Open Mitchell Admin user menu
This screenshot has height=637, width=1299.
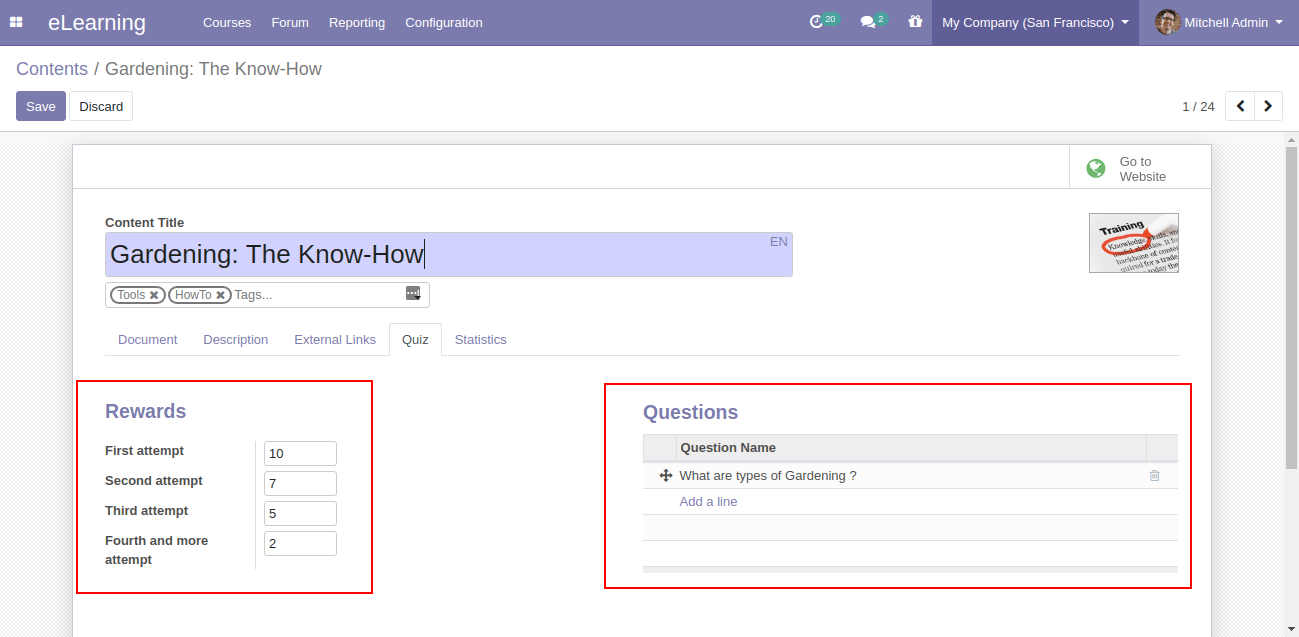(1219, 22)
